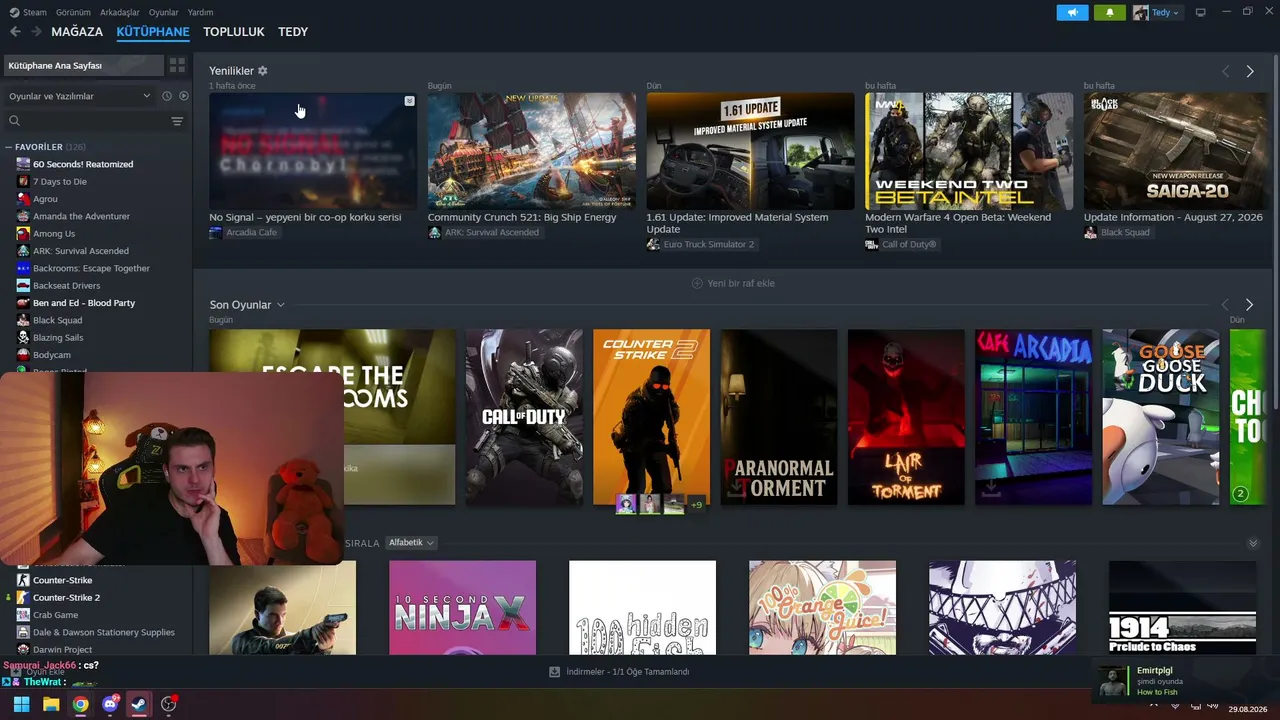
Task: Open the green notifications bell
Action: point(1109,12)
